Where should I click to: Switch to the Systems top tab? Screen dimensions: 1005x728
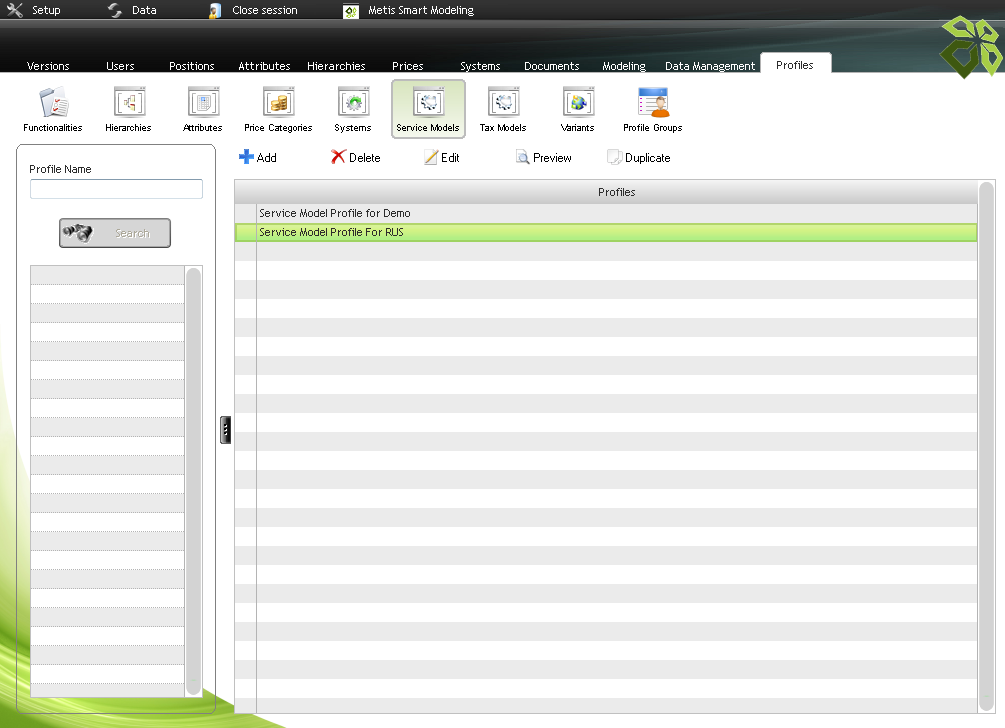(x=480, y=65)
